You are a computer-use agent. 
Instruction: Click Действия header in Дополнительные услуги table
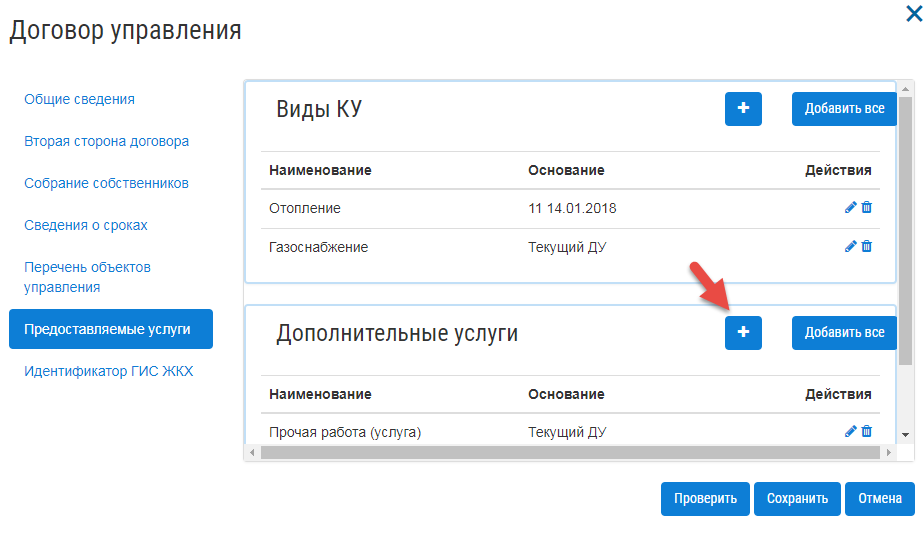coord(839,394)
